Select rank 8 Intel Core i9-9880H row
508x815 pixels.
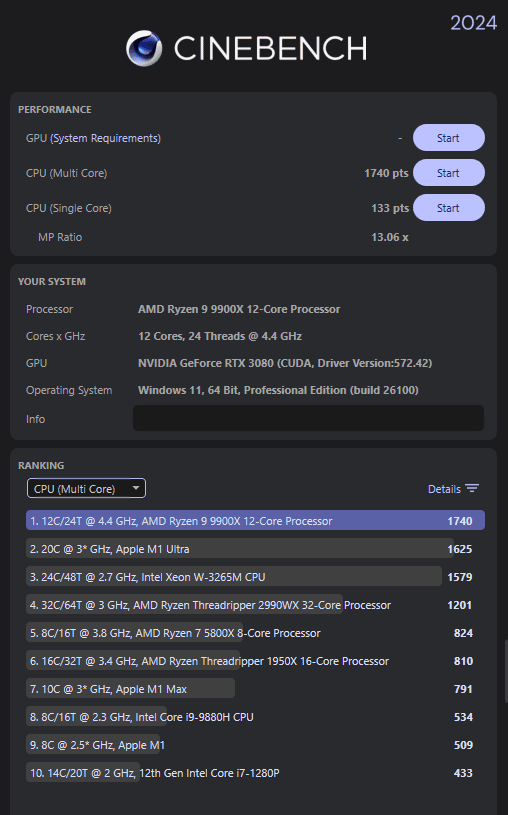(255, 717)
